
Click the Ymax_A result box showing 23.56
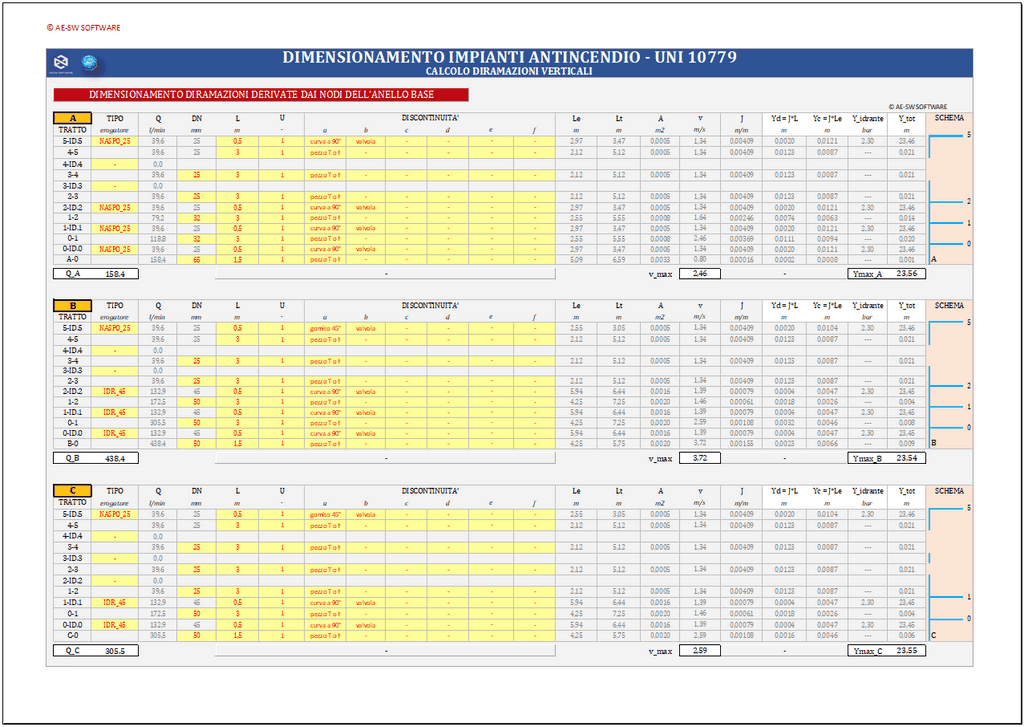[x=906, y=272]
